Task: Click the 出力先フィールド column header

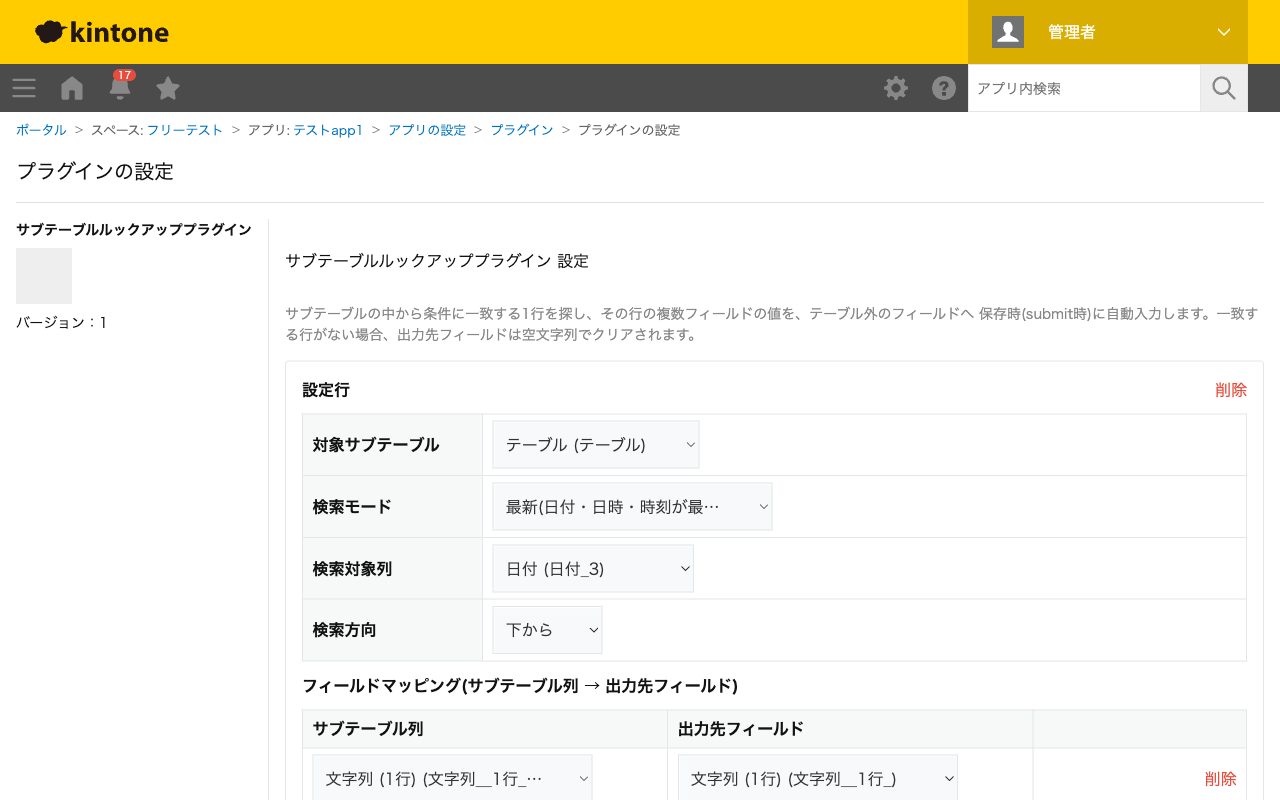Action: (x=850, y=729)
